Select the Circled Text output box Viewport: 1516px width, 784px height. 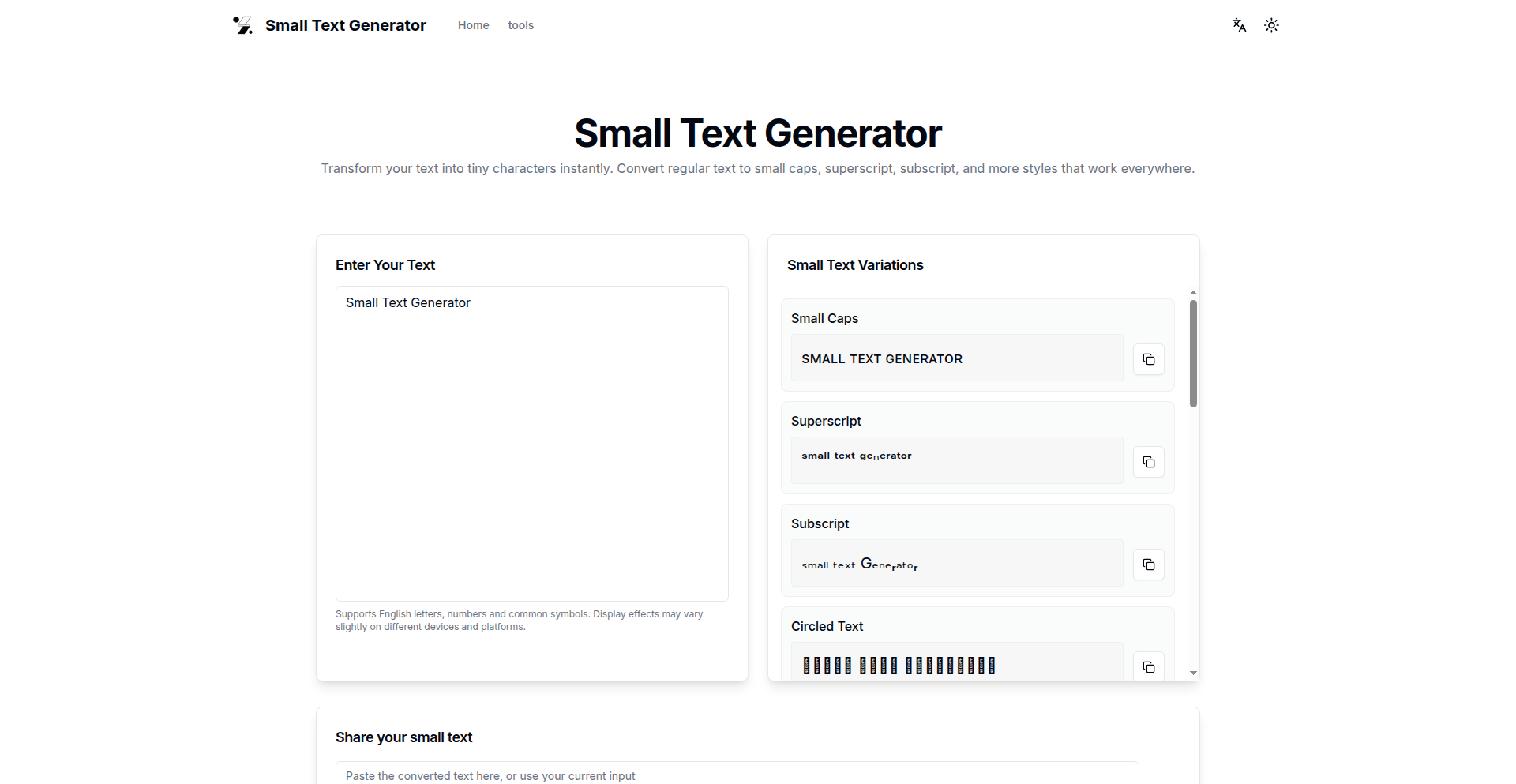[956, 663]
